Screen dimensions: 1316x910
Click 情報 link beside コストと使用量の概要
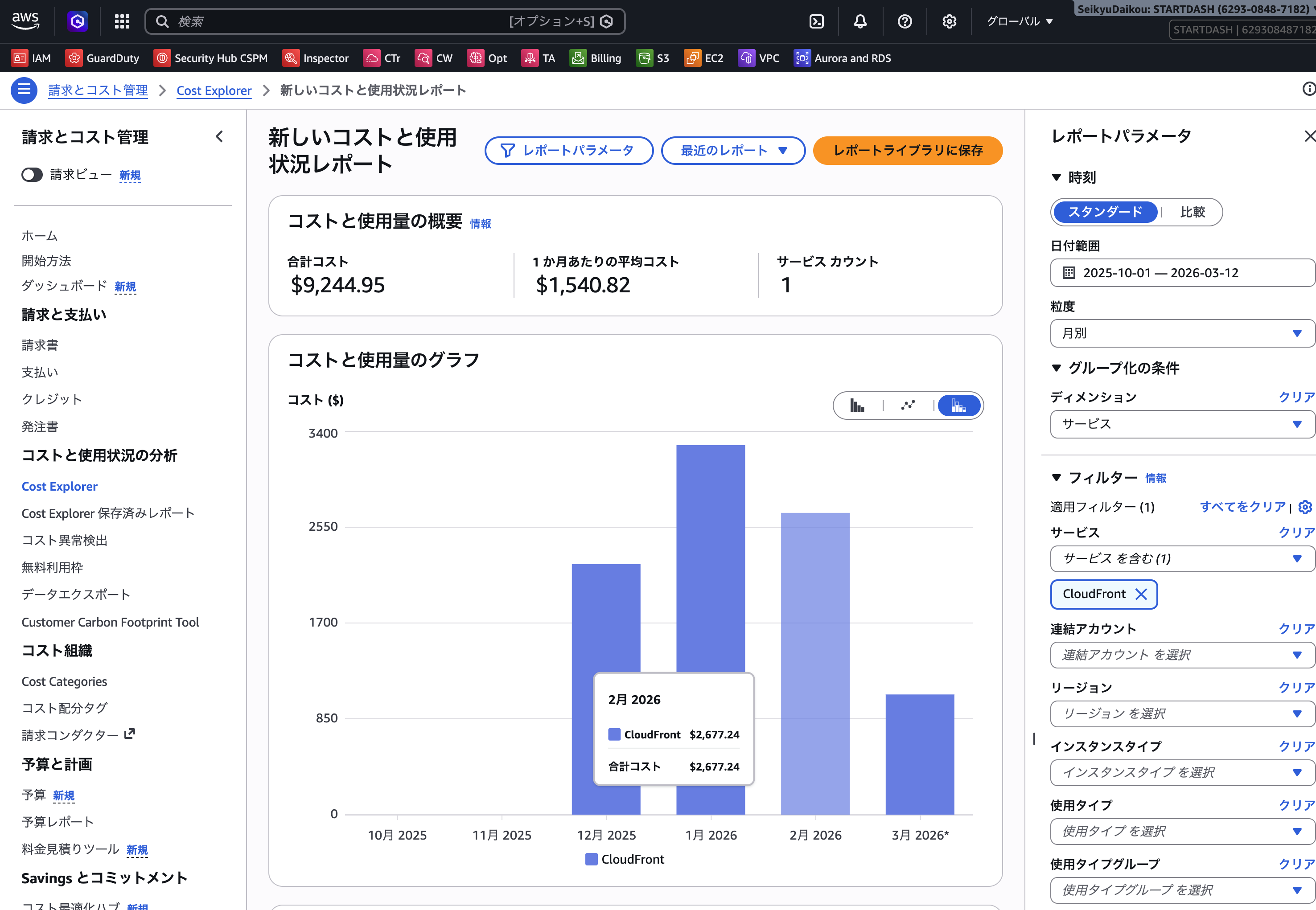coord(480,224)
